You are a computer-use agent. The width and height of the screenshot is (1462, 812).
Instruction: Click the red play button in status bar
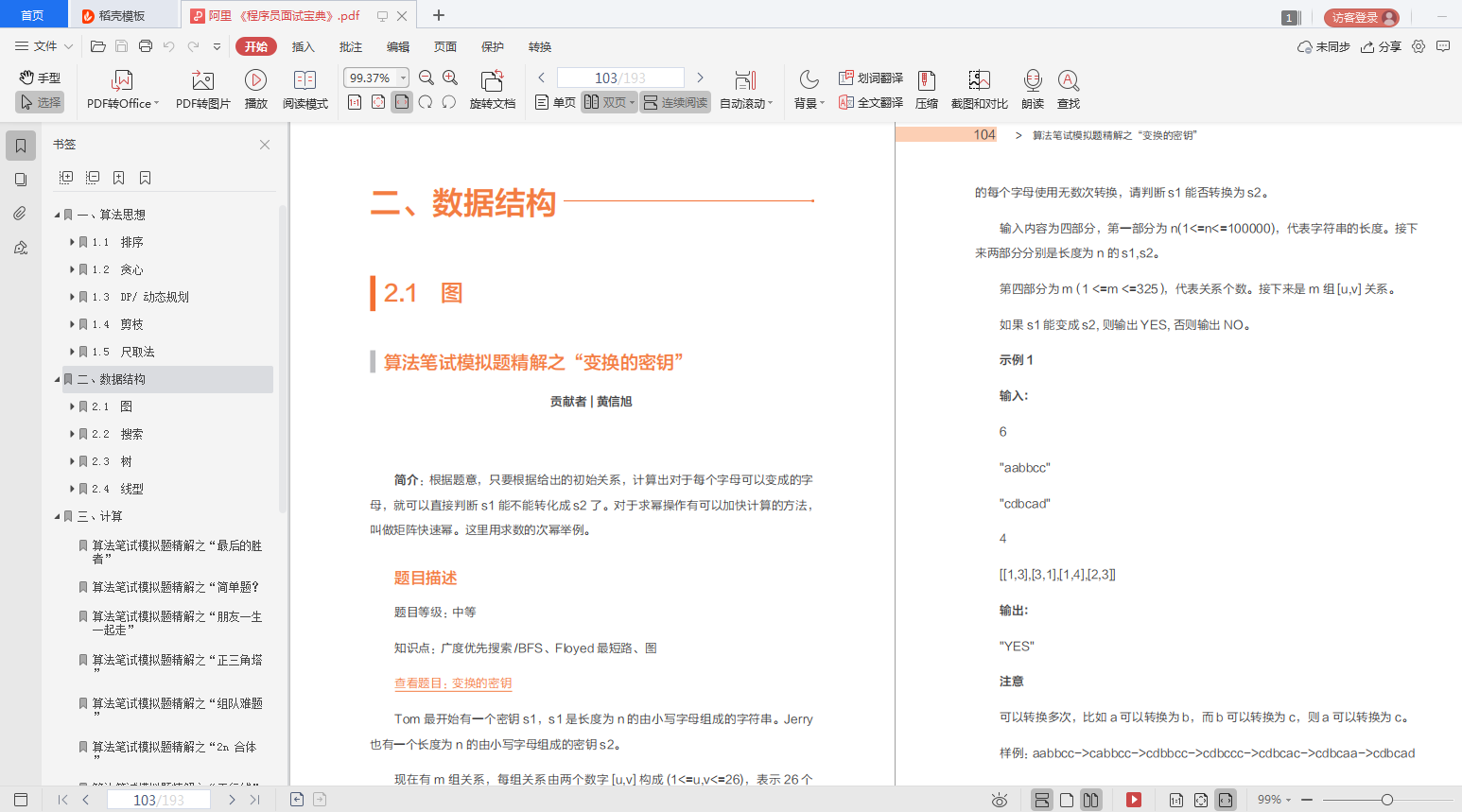click(x=1134, y=800)
